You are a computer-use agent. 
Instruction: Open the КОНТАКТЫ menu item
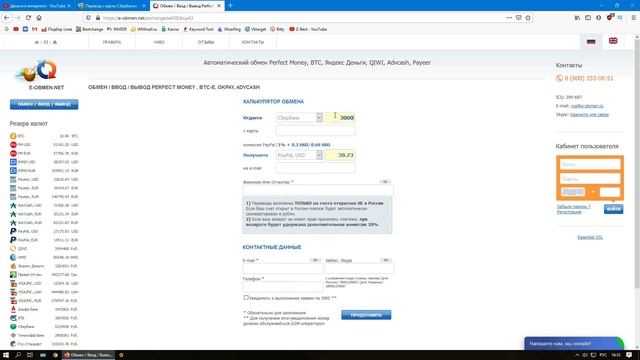tap(253, 42)
